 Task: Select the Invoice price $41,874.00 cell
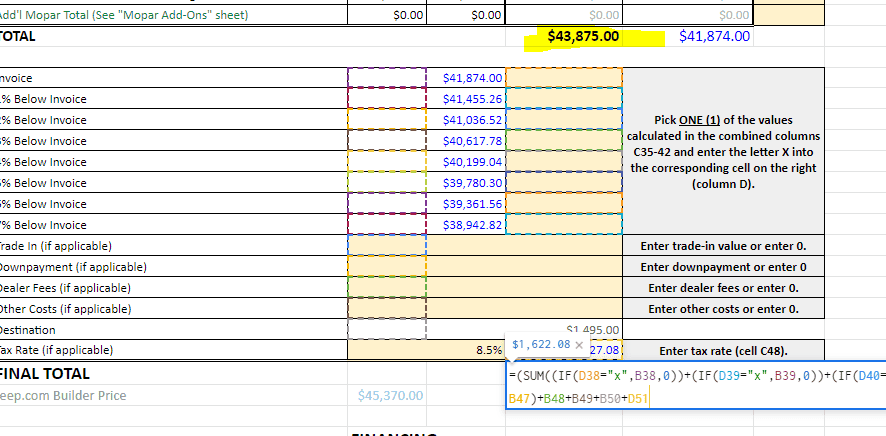pyautogui.click(x=466, y=78)
